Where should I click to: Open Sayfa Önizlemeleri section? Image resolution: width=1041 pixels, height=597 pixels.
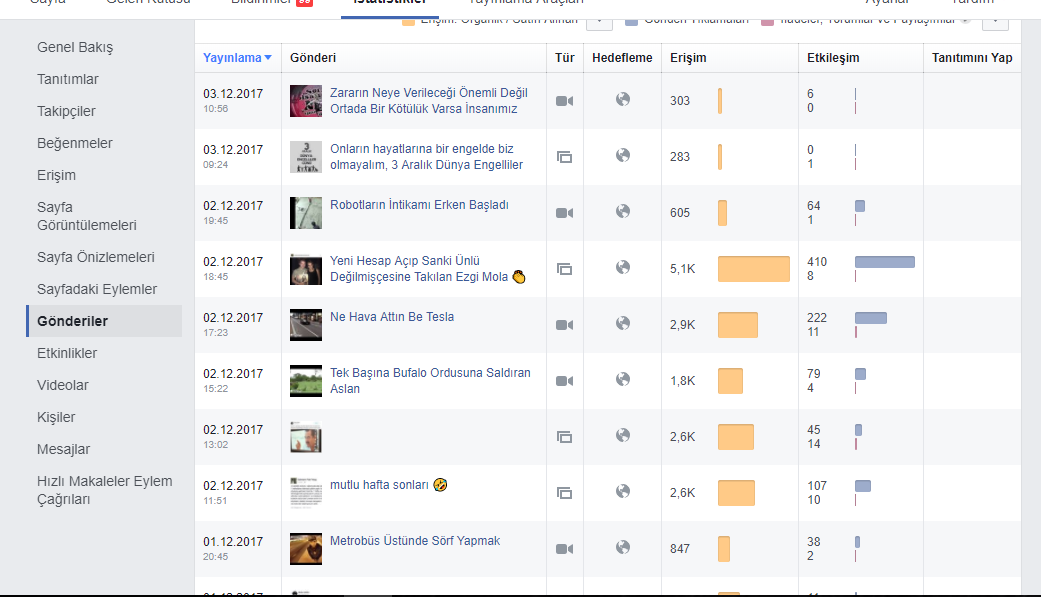96,257
